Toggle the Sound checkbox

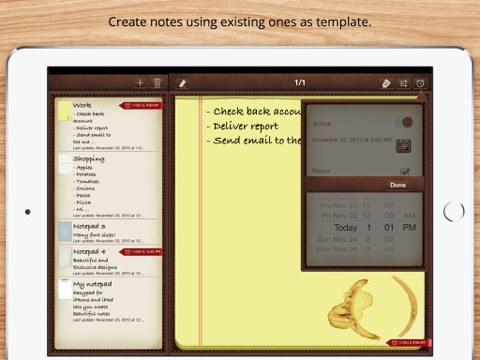point(405,172)
